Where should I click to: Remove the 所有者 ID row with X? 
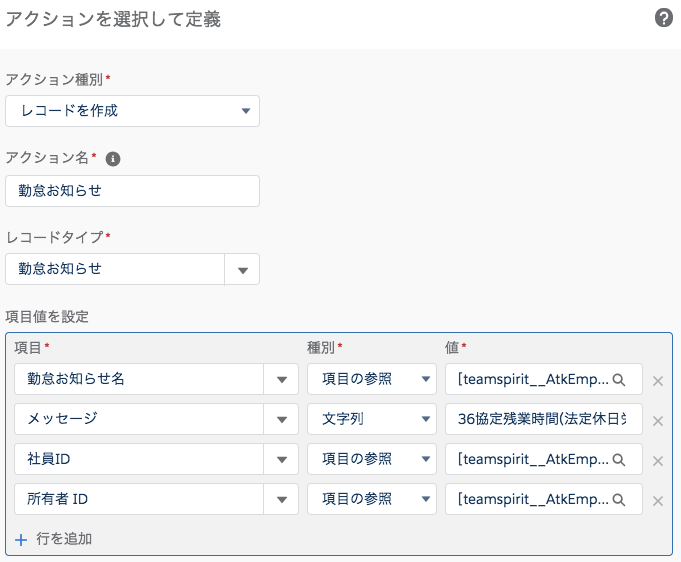tap(658, 501)
